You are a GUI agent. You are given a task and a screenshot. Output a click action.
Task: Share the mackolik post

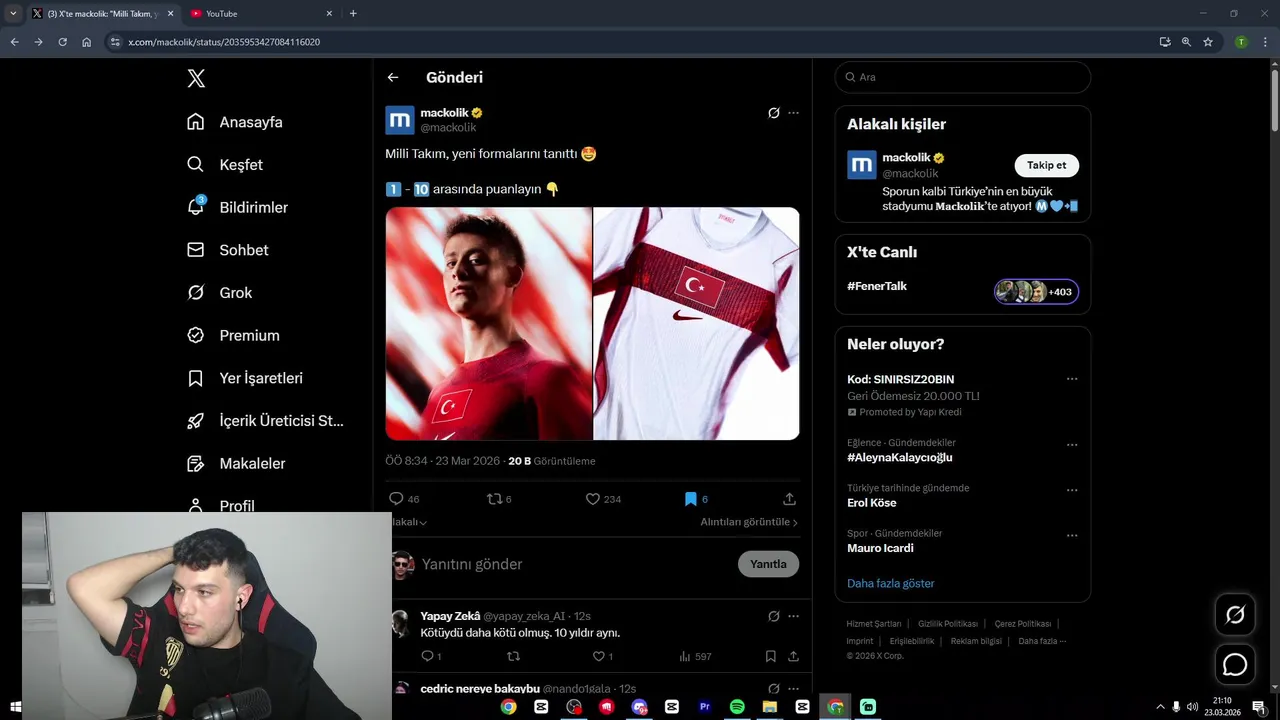(x=789, y=499)
